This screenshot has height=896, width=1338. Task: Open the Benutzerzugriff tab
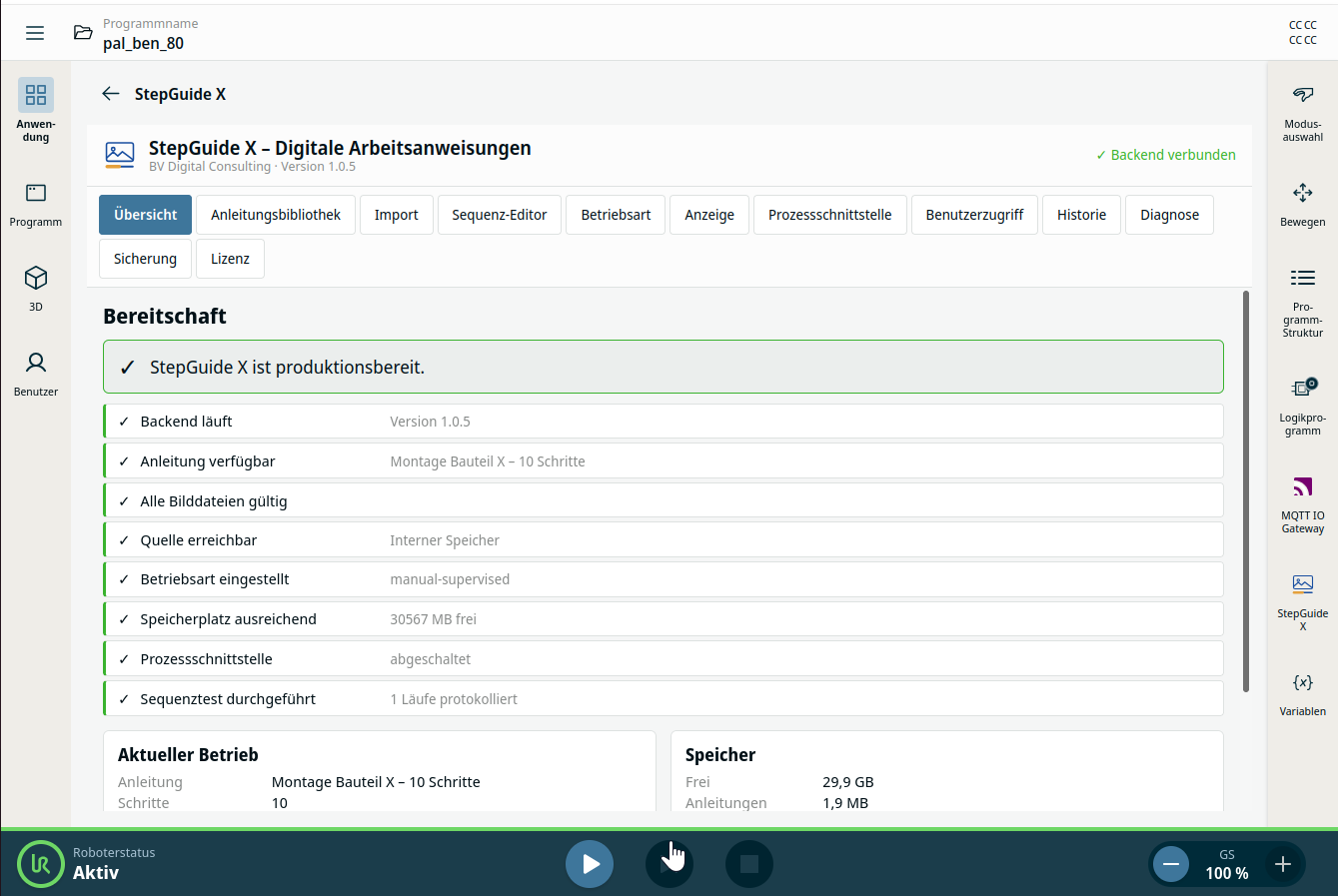pos(974,215)
